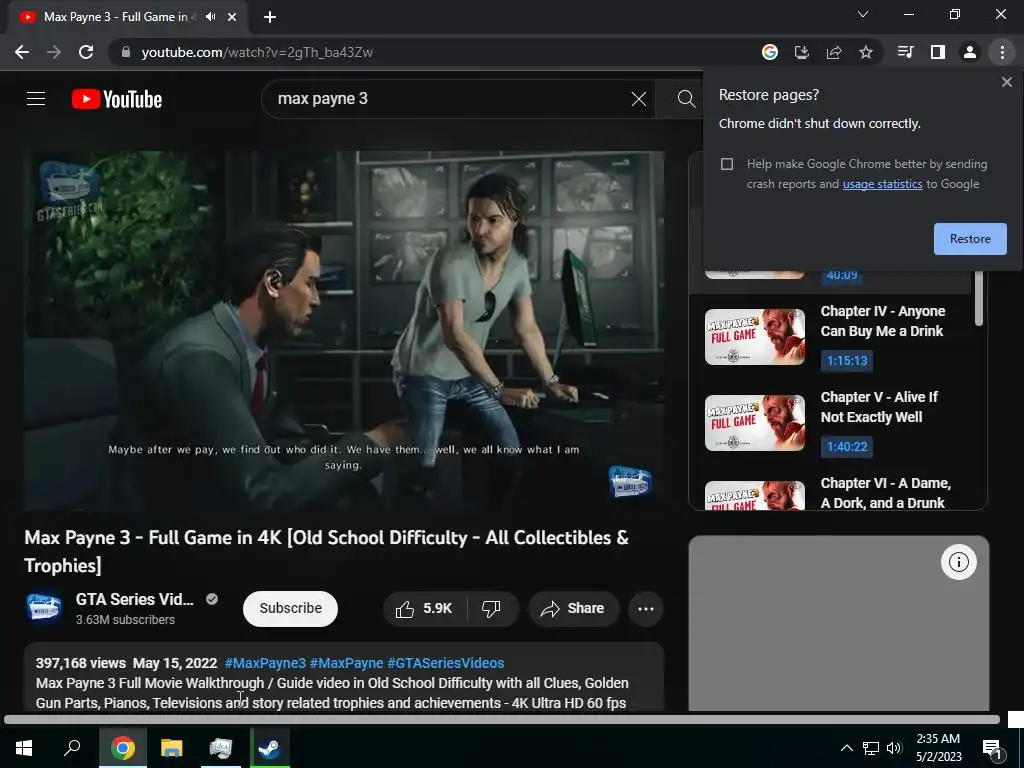Viewport: 1024px width, 768px height.
Task: Switch to Chrome in the taskbar
Action: point(123,747)
